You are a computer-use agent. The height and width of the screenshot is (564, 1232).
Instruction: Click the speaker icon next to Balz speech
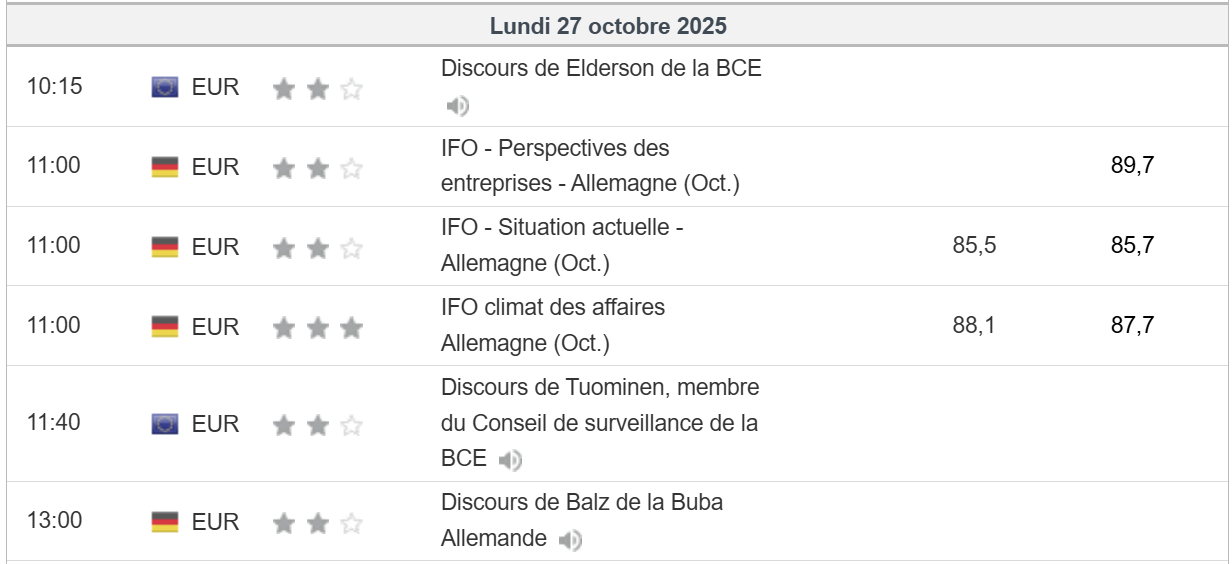click(570, 541)
